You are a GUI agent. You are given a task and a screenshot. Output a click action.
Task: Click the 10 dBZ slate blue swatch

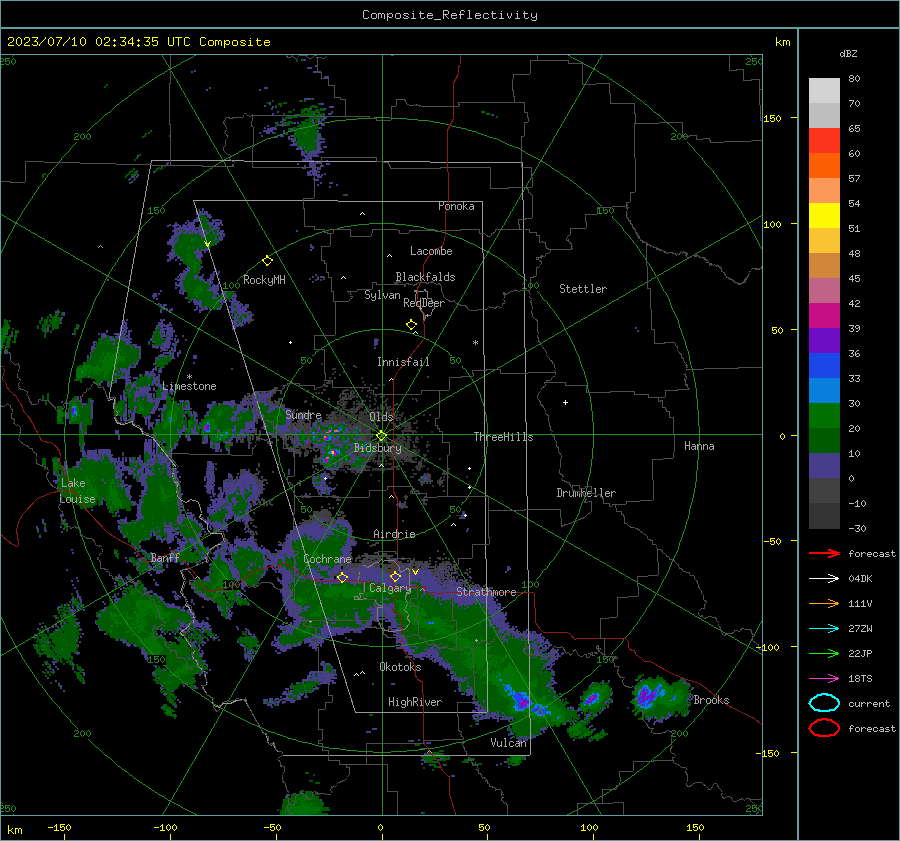coord(824,466)
